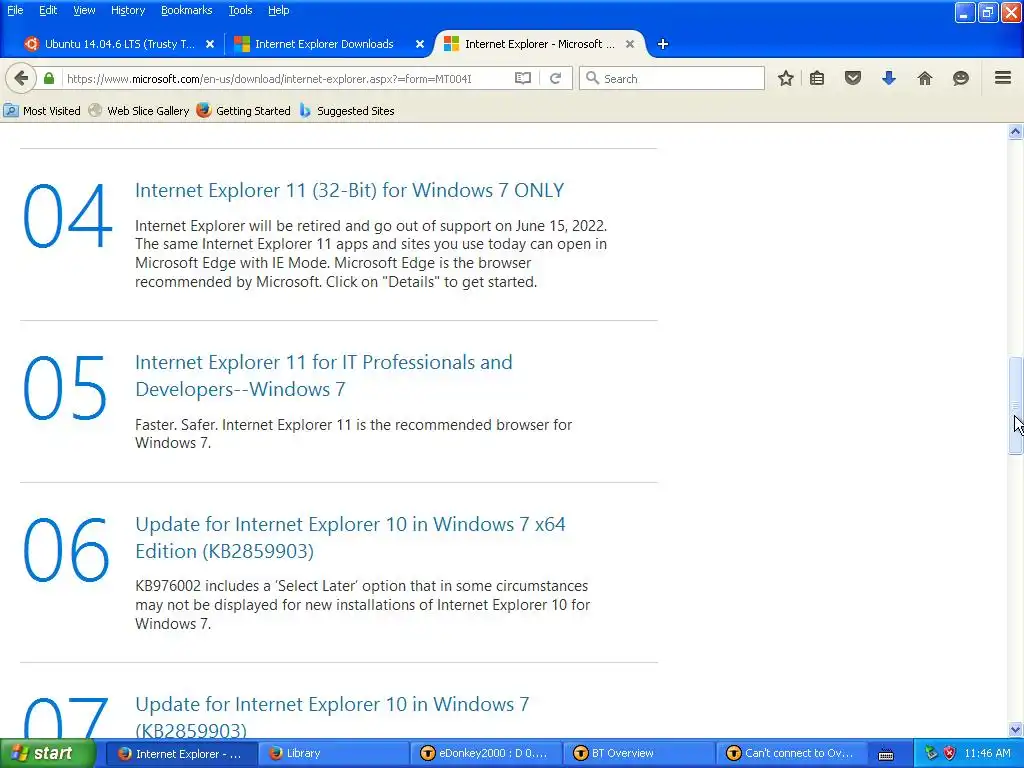
Task: Show your bookmarks list icon
Action: 817,78
